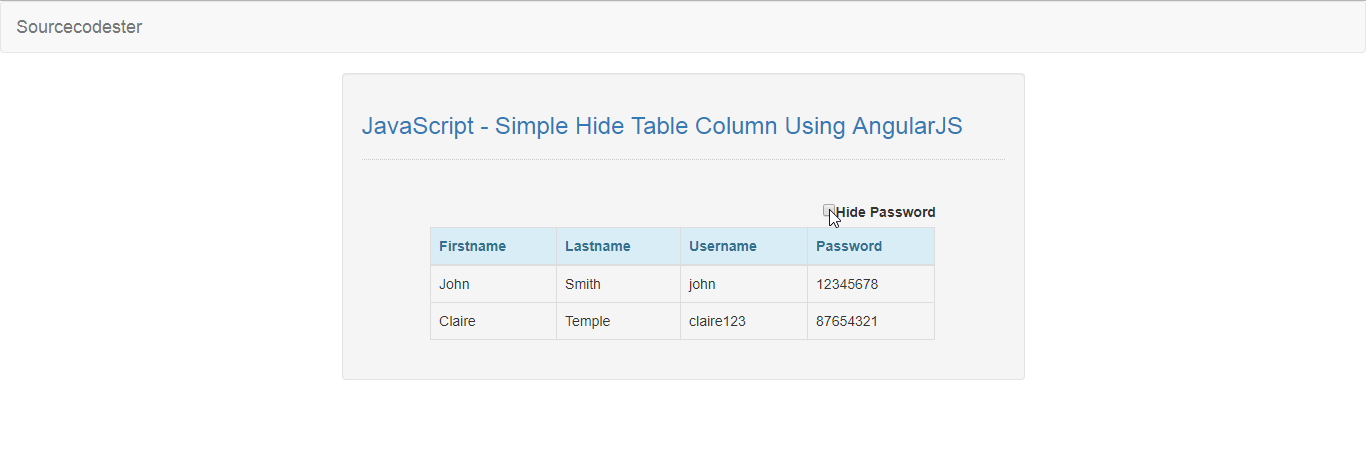Click the password cell 87654321
This screenshot has height=453, width=1366.
pyautogui.click(x=871, y=321)
